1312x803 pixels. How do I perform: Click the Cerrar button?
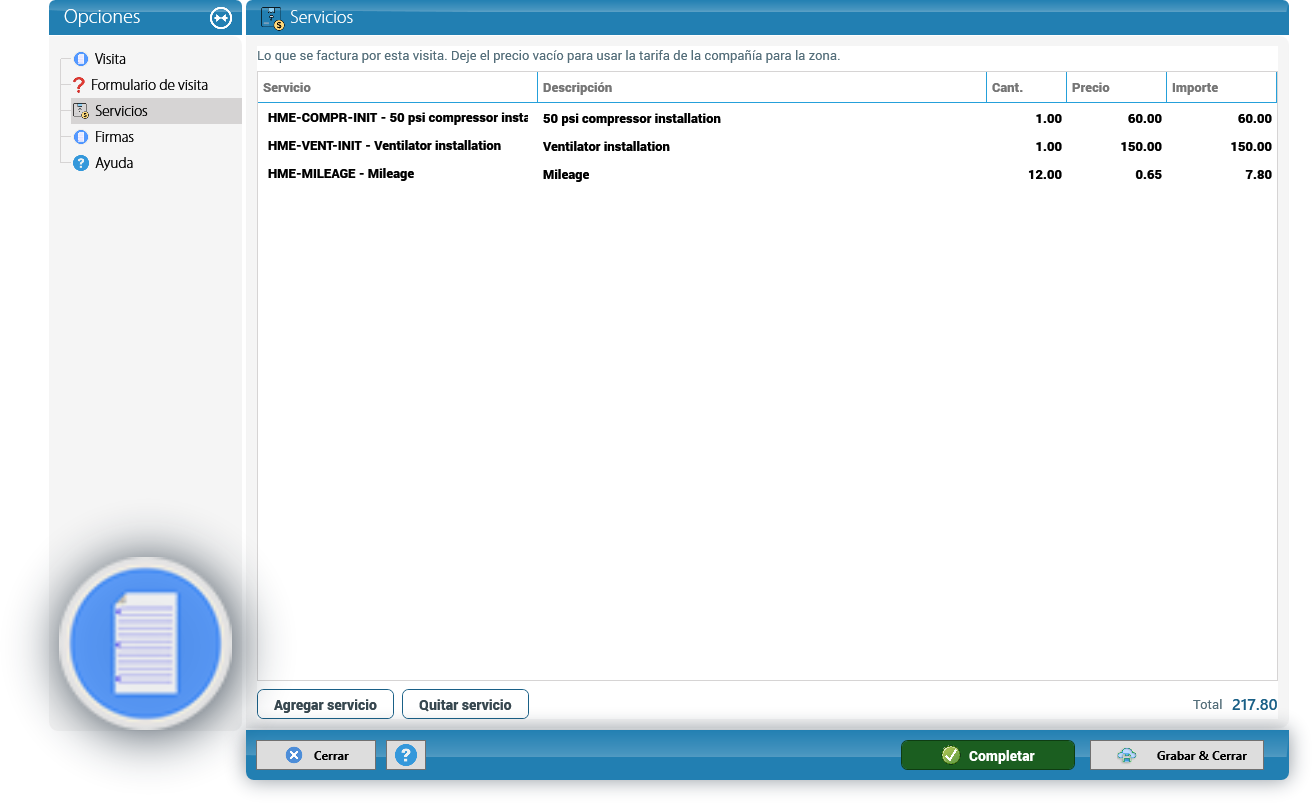[x=316, y=756]
